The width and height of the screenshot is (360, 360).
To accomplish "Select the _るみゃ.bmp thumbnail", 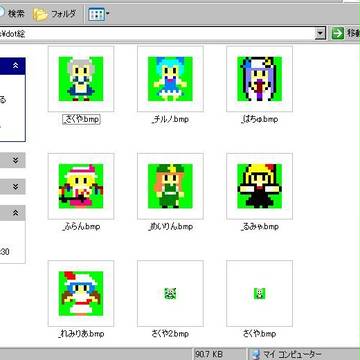I will pos(259,186).
